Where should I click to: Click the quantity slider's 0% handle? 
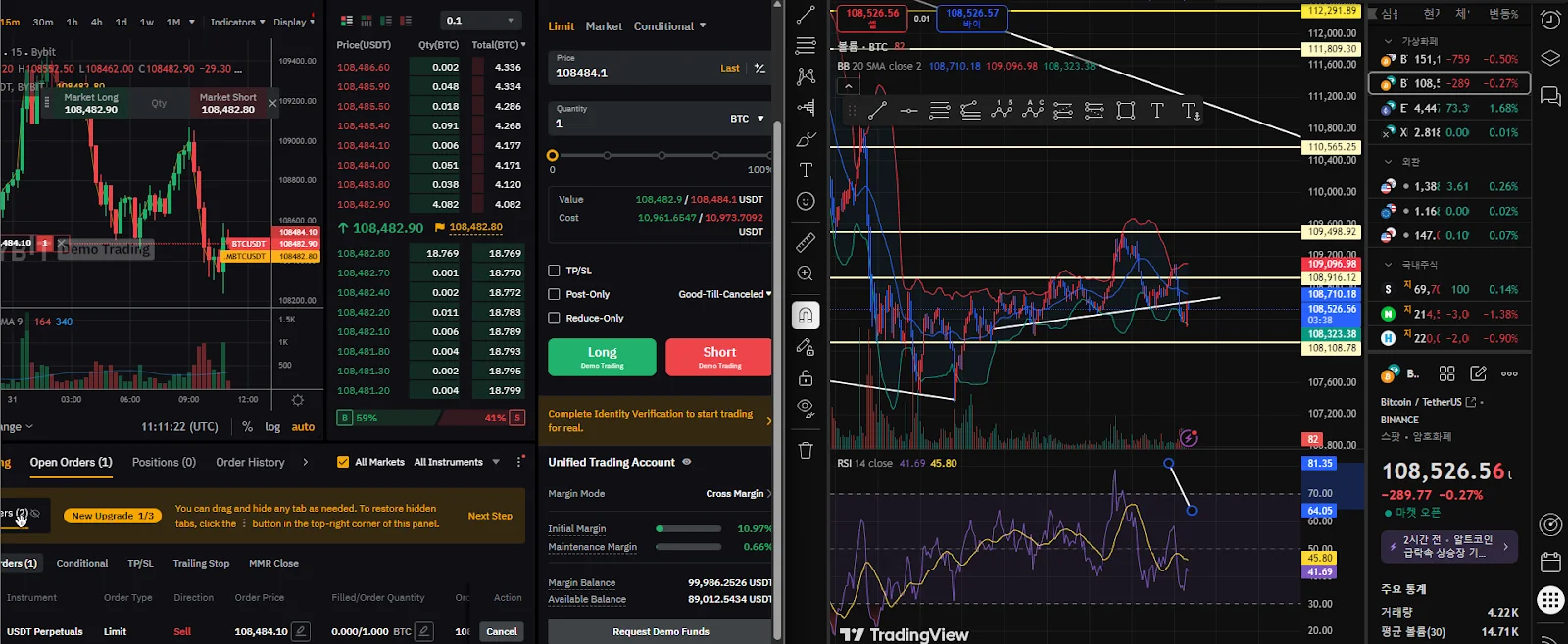(553, 155)
